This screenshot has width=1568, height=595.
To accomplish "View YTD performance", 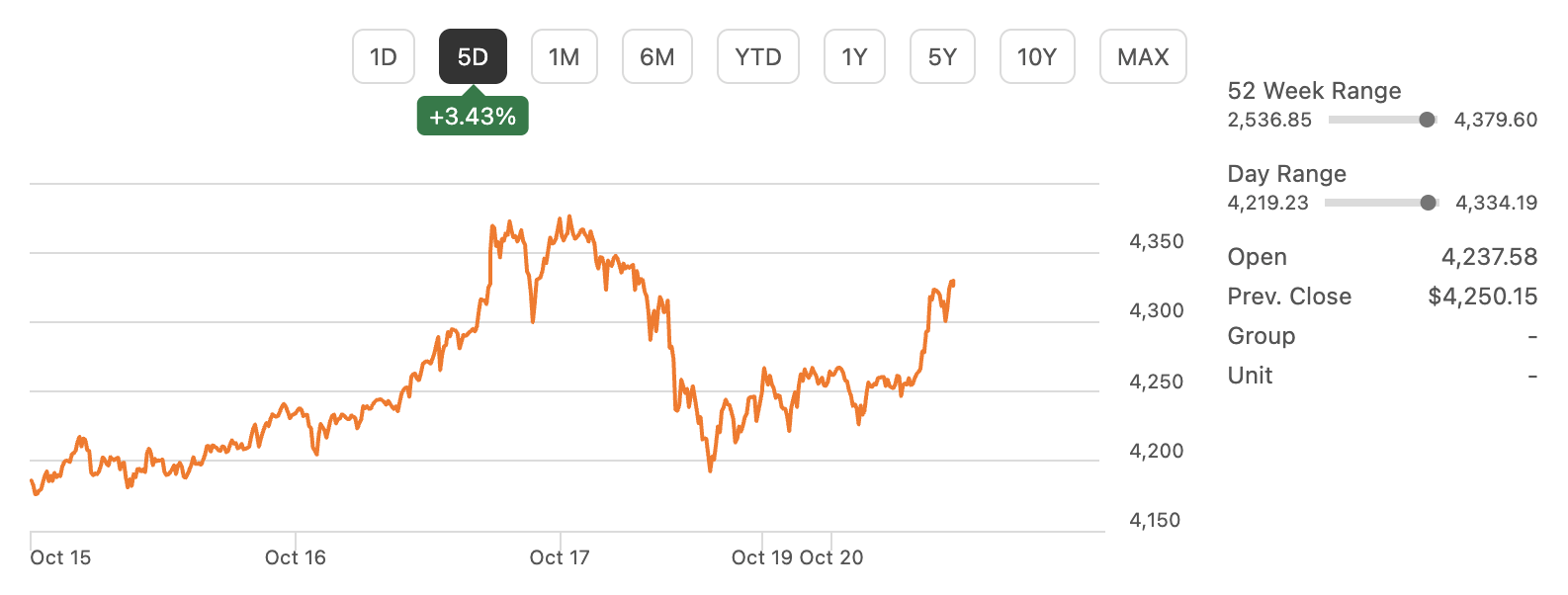I will [x=757, y=56].
